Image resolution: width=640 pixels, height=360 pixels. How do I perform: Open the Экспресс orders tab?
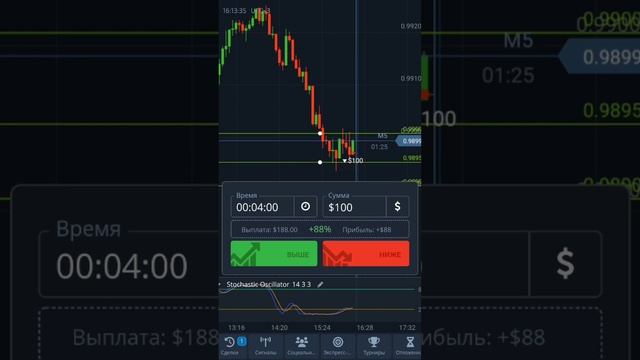click(x=337, y=346)
